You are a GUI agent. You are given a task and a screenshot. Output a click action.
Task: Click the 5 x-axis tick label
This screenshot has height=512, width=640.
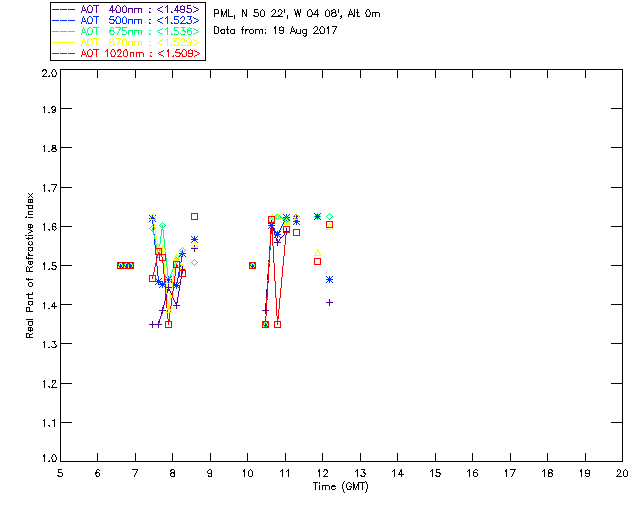60,473
